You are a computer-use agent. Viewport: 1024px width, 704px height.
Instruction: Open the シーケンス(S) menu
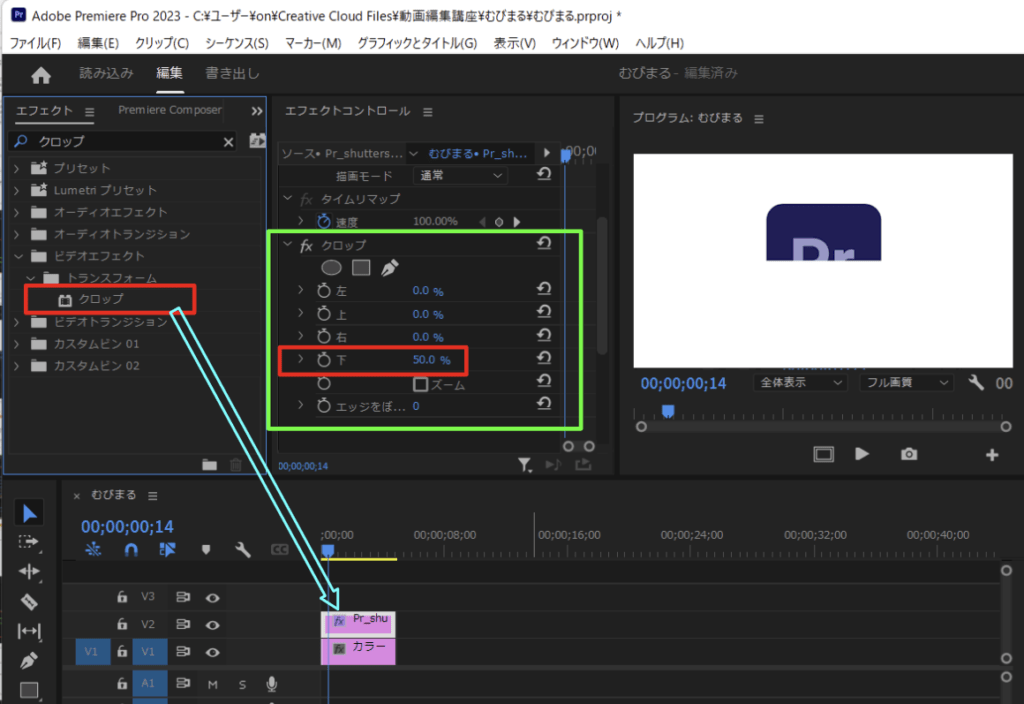236,43
